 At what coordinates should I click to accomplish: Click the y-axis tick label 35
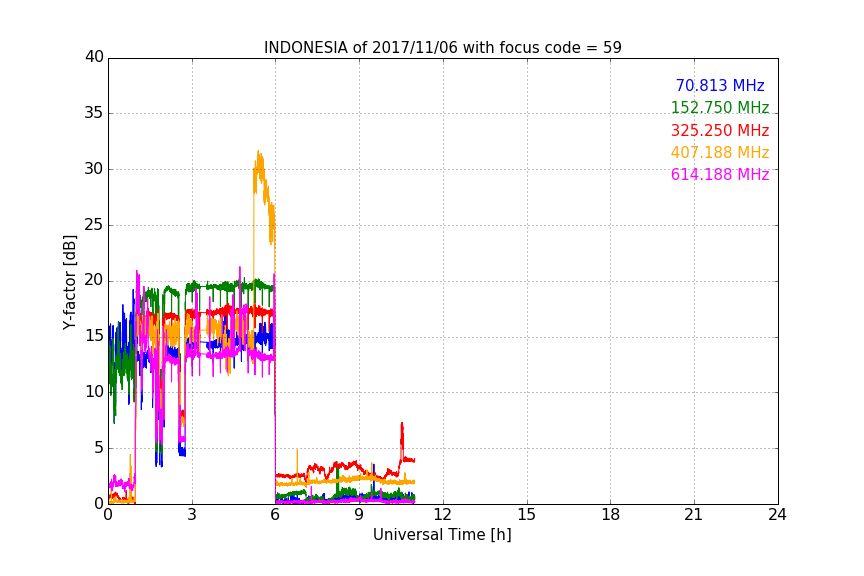pyautogui.click(x=94, y=113)
